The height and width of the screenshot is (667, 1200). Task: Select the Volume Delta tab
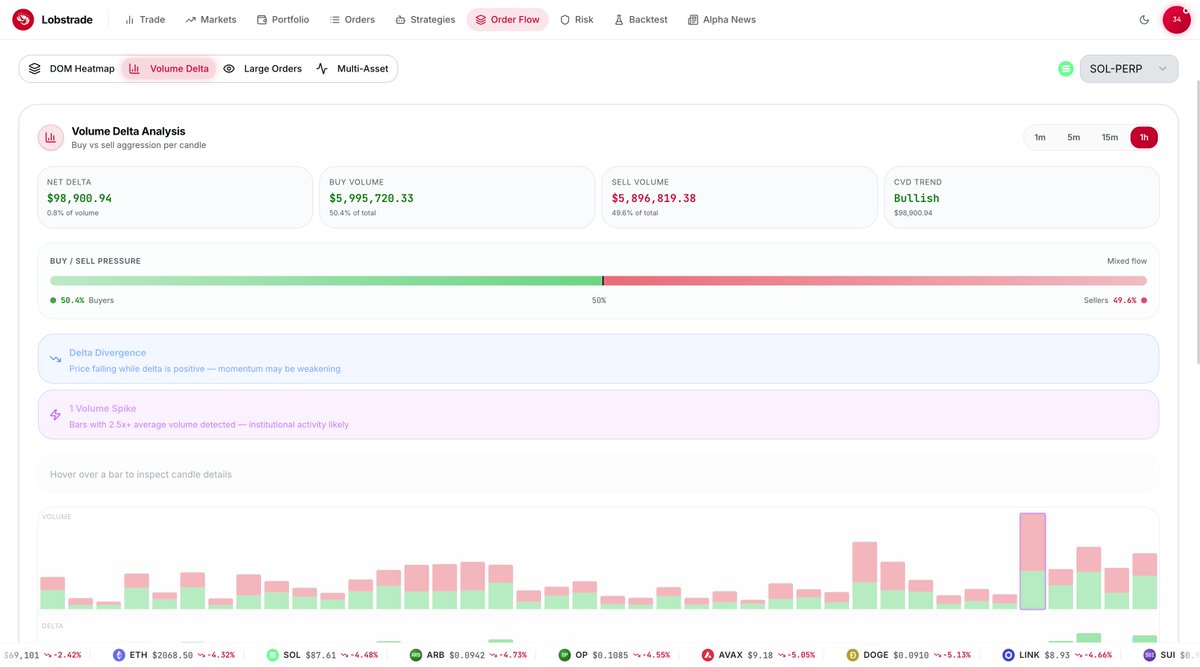(169, 69)
